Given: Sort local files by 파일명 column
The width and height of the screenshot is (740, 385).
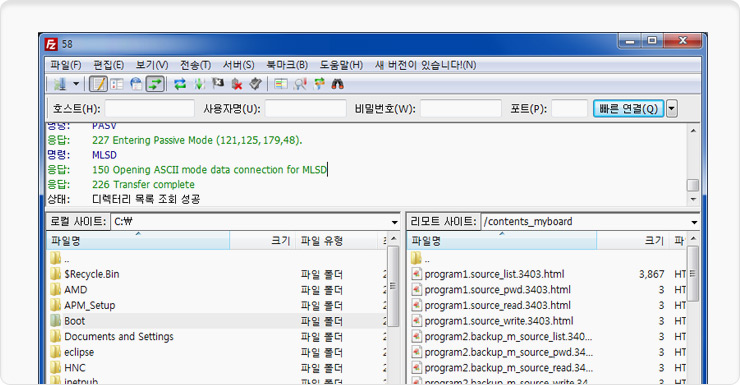Looking at the screenshot, I should coord(138,241).
